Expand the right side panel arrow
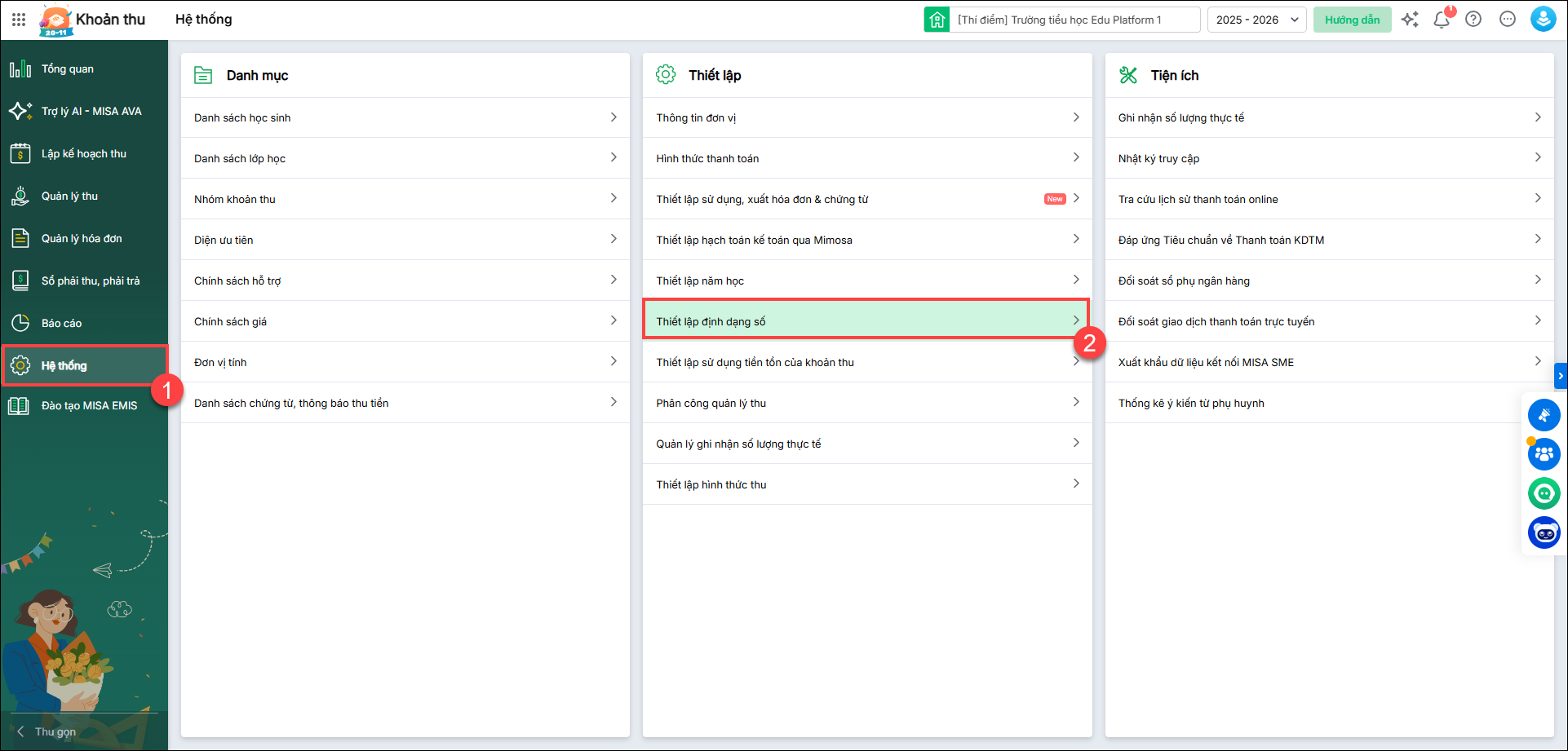Viewport: 1568px width, 751px height. [x=1561, y=376]
